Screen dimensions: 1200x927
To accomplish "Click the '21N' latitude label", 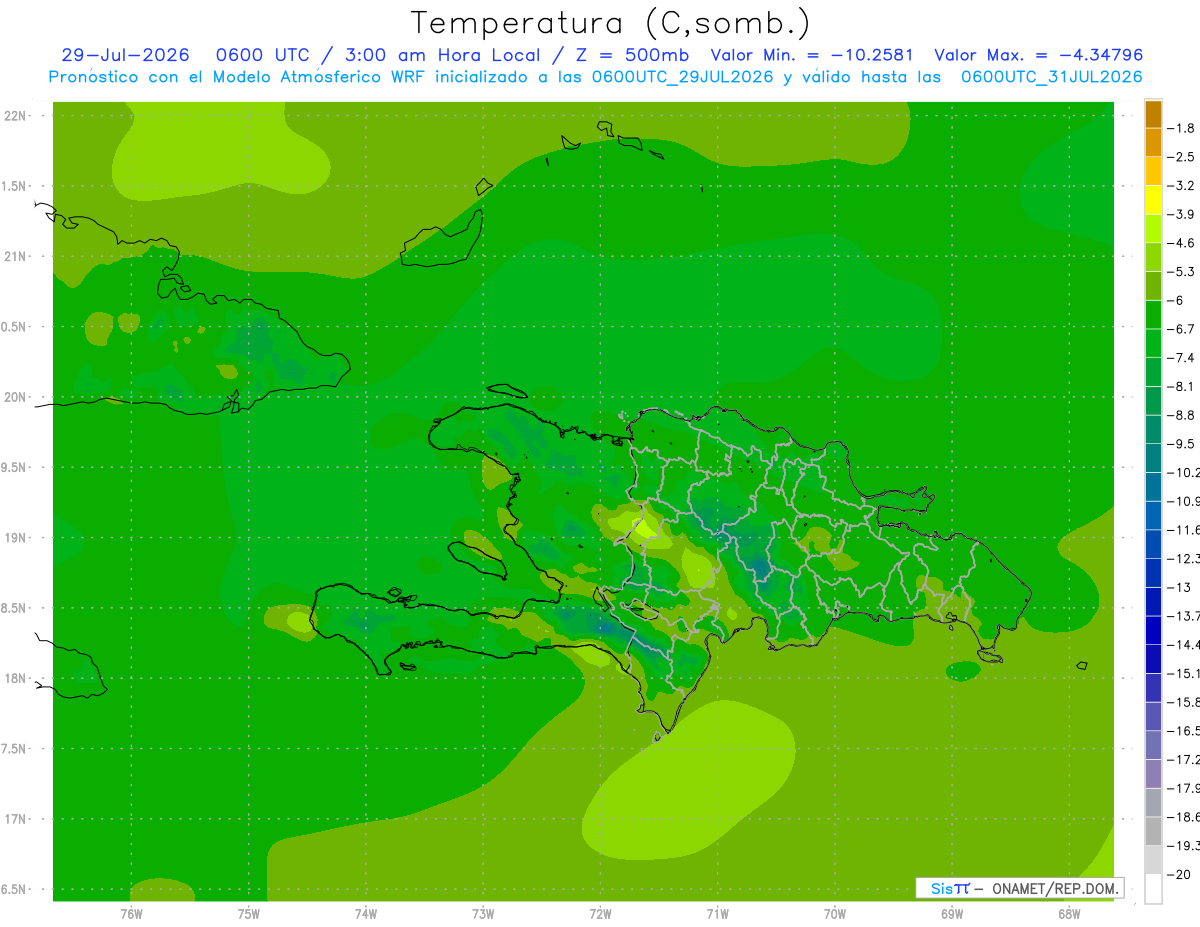I will pyautogui.click(x=15, y=256).
